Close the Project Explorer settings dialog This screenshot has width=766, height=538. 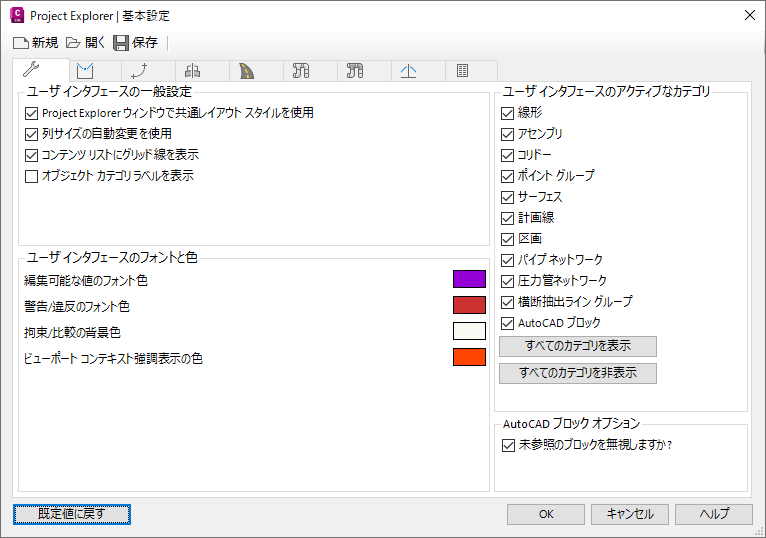[x=750, y=15]
